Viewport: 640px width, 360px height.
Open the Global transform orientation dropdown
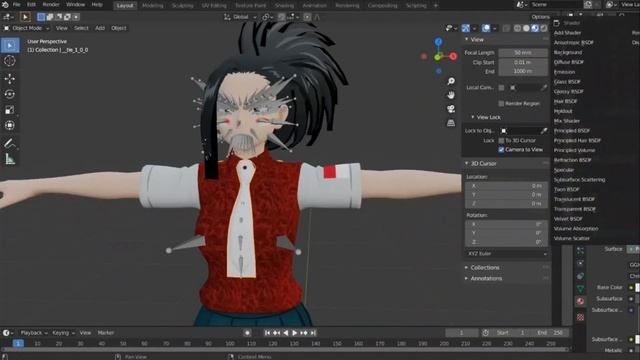click(241, 17)
